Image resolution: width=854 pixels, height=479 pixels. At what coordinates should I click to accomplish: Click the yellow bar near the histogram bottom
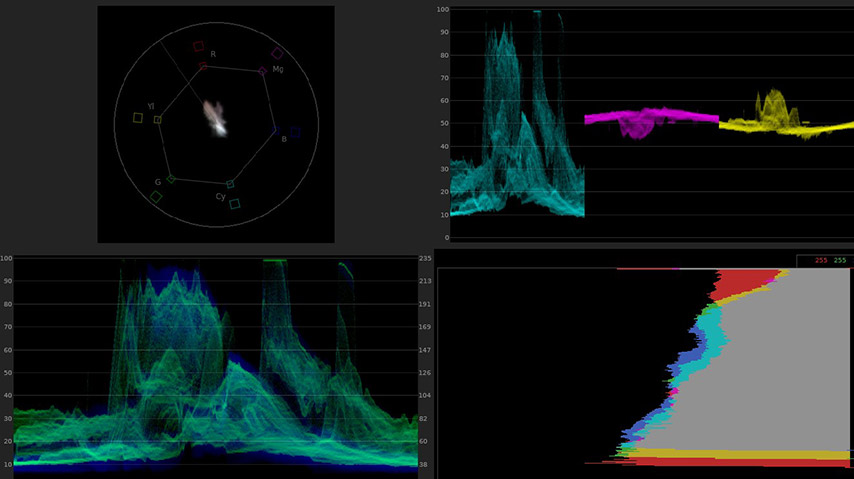[741, 453]
